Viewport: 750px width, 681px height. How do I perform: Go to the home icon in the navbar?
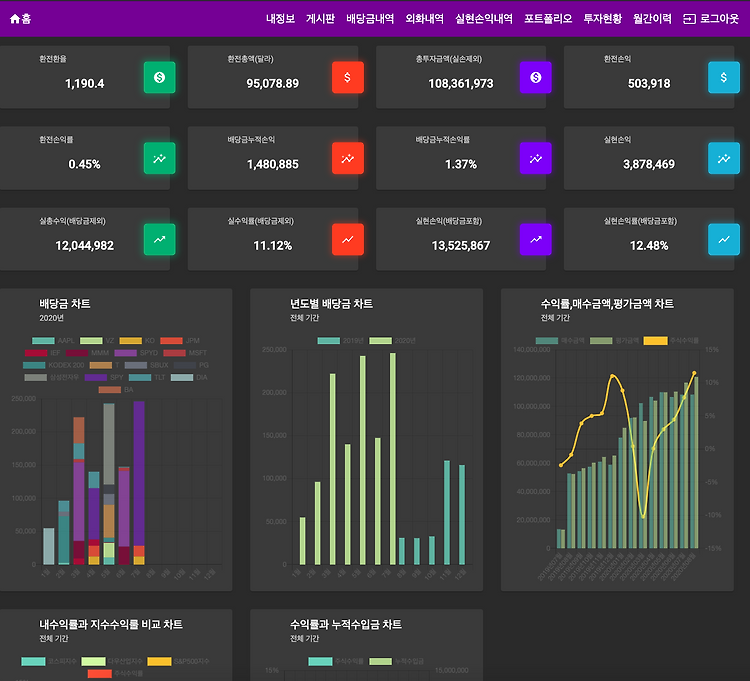[15, 19]
